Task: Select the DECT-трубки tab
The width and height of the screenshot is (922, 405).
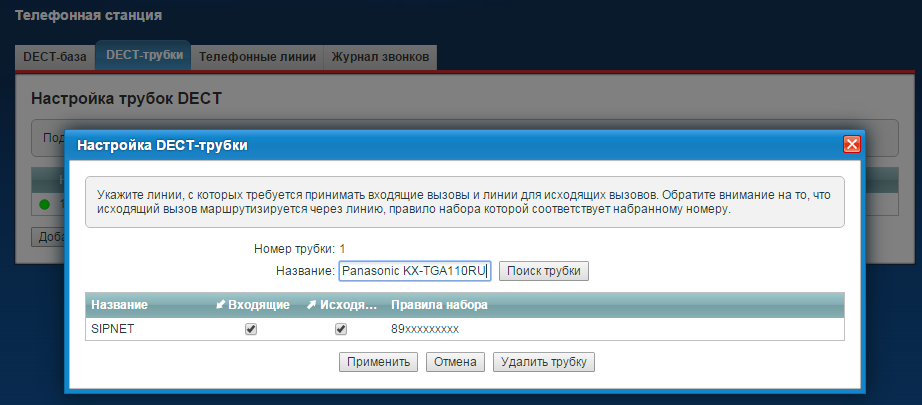Action: coord(144,56)
